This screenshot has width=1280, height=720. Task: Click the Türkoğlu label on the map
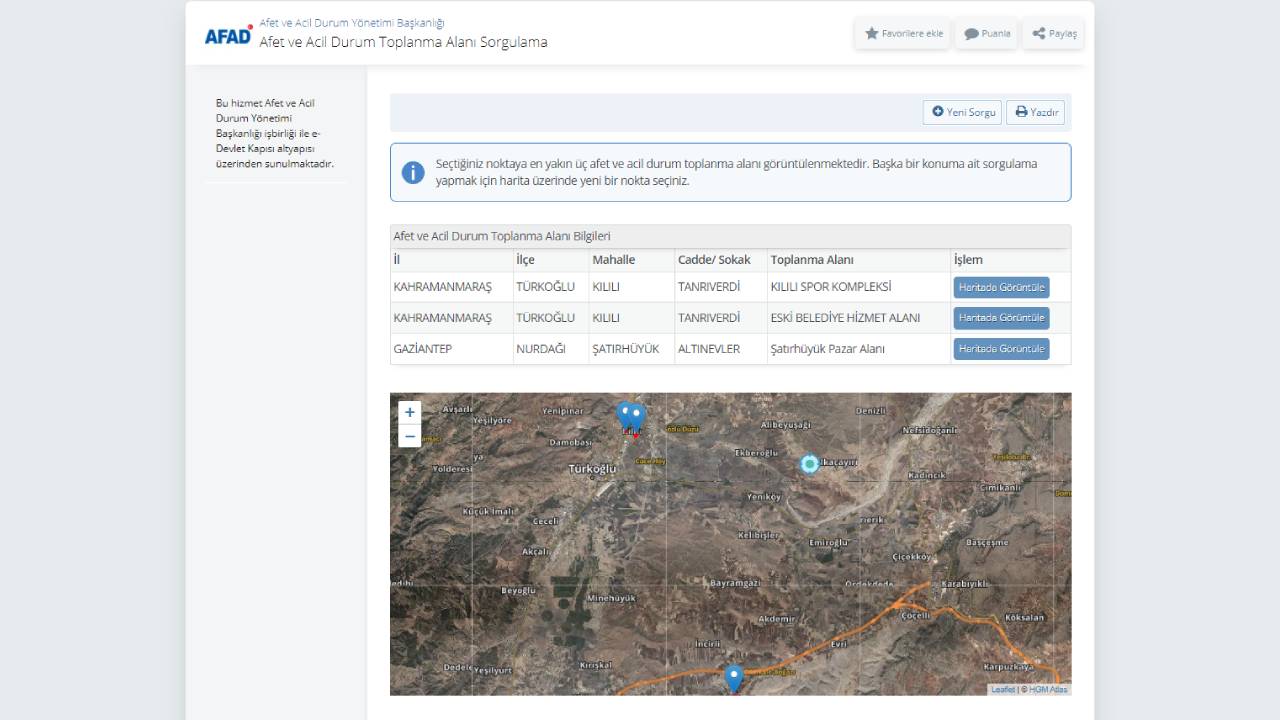tap(592, 468)
